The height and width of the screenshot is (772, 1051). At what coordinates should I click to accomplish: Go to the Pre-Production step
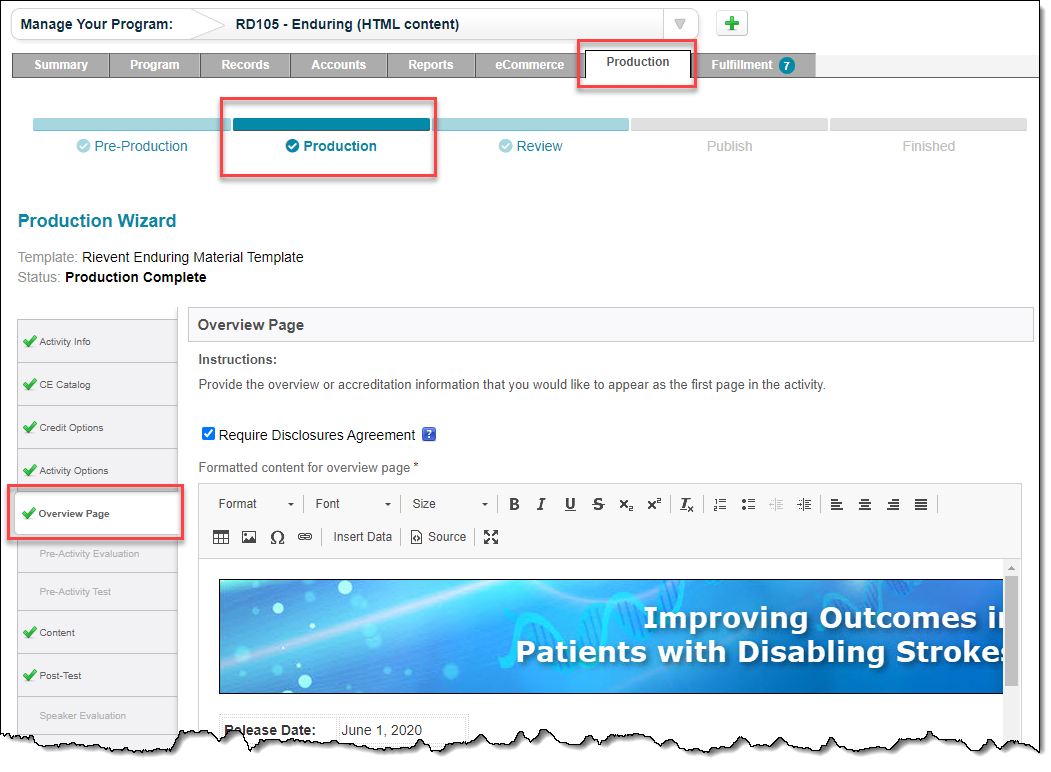132,146
